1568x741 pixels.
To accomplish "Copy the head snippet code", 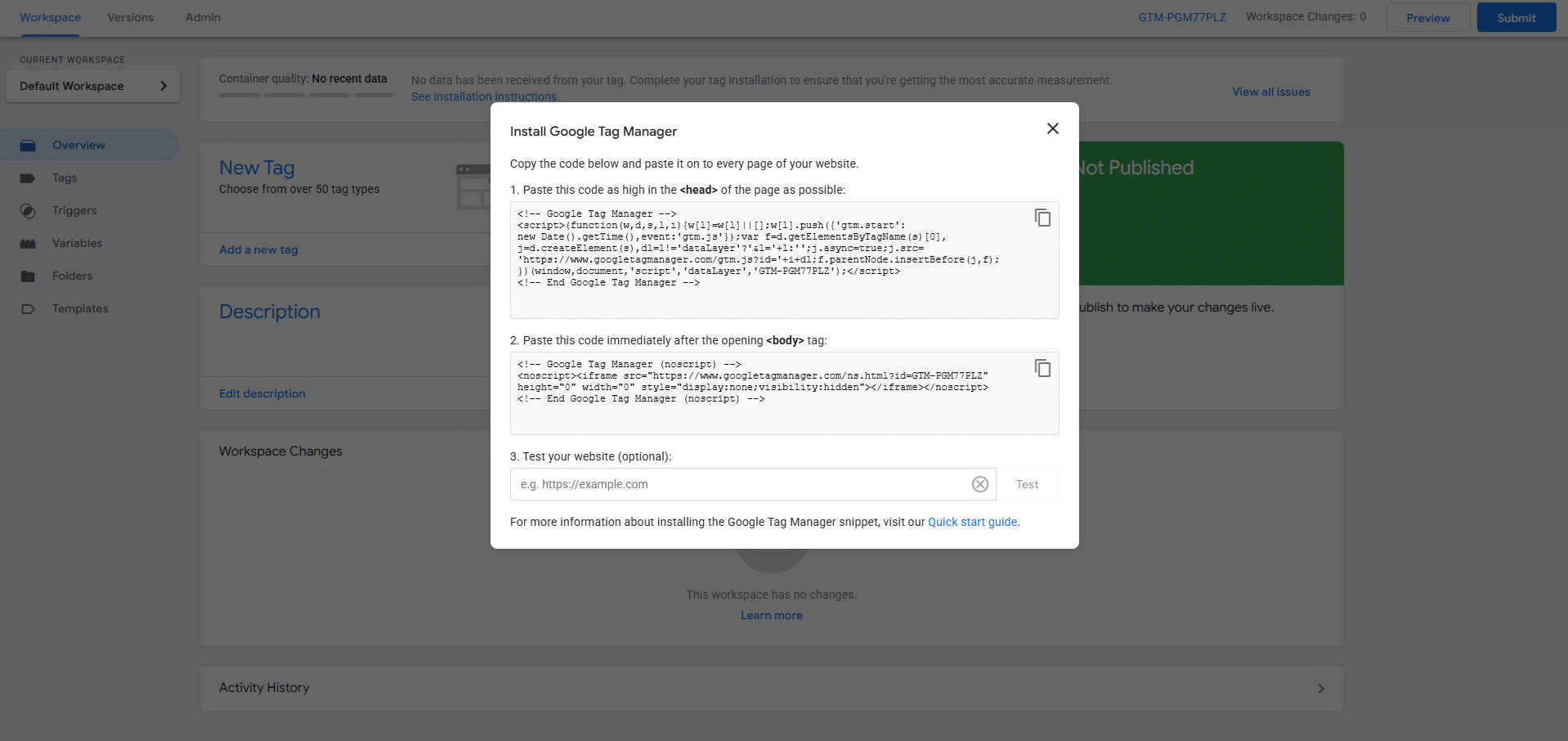I will pyautogui.click(x=1042, y=218).
